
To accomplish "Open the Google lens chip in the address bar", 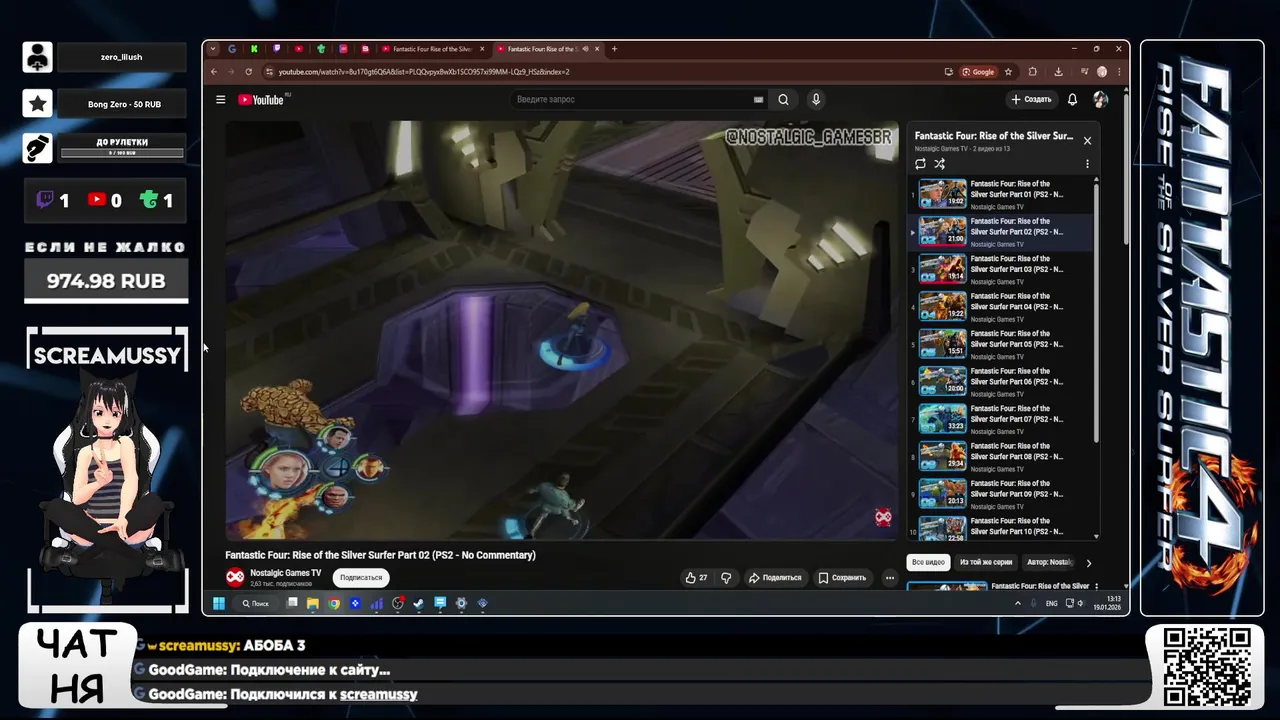I will 978,71.
